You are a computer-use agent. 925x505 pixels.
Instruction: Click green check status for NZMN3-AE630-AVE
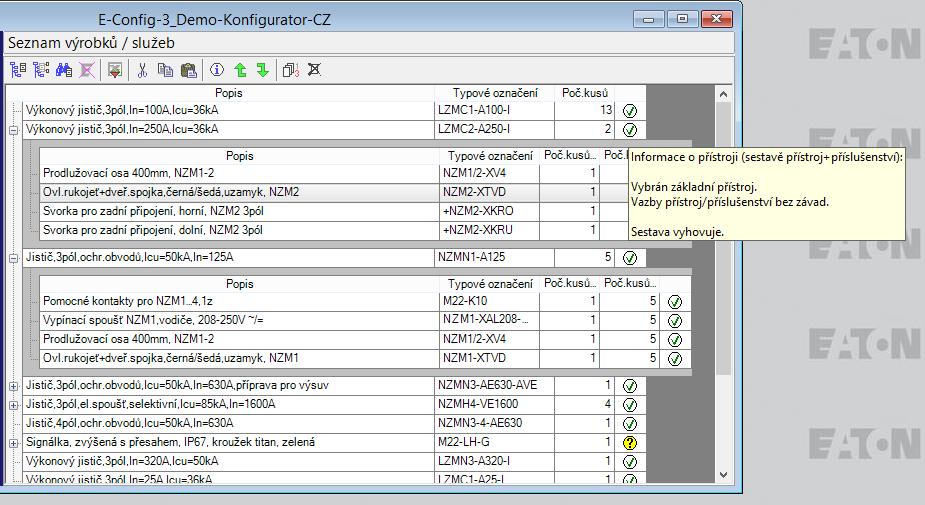tap(629, 385)
